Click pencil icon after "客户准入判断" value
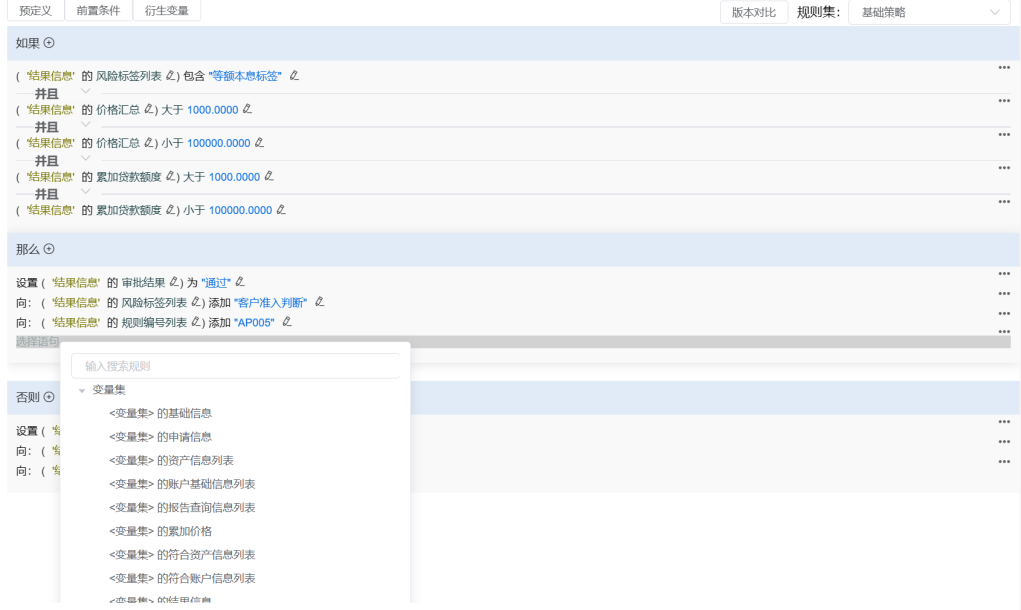This screenshot has width=1021, height=610. click(319, 302)
